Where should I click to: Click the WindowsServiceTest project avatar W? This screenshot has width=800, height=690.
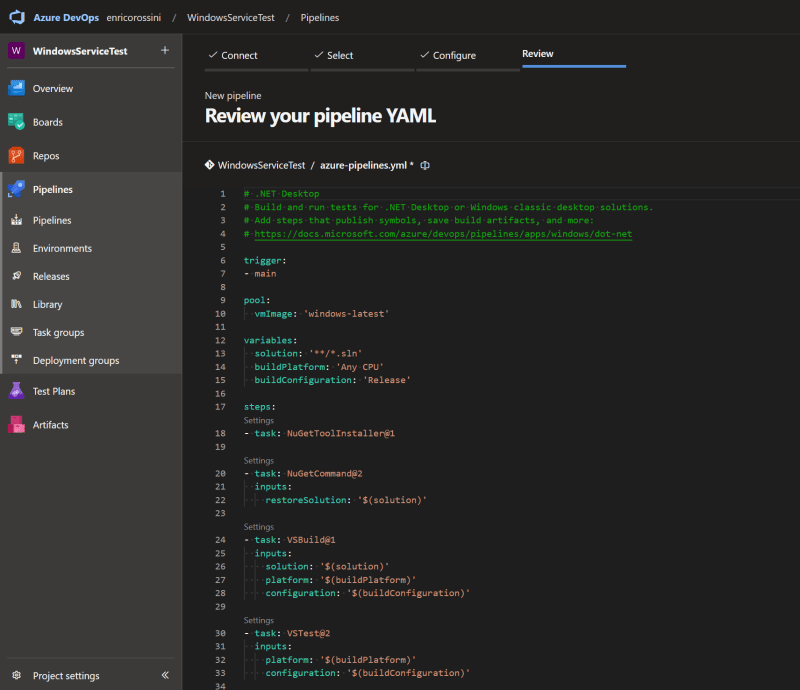click(x=16, y=51)
